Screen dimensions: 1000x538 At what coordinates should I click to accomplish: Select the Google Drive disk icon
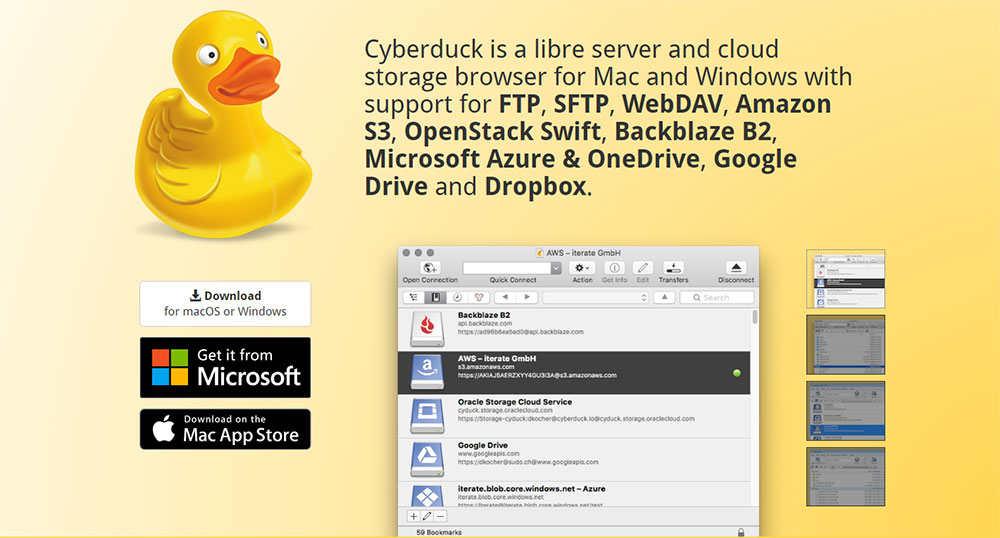coord(427,459)
